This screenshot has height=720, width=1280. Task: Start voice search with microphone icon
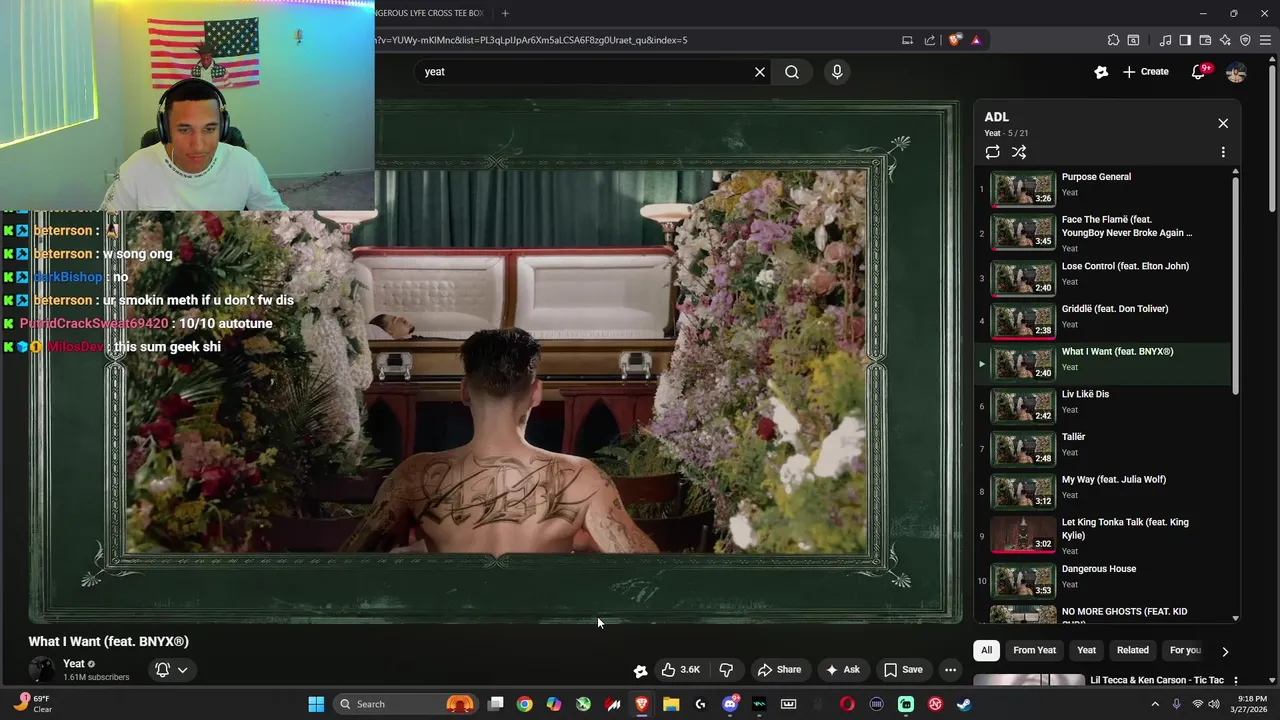click(x=837, y=72)
